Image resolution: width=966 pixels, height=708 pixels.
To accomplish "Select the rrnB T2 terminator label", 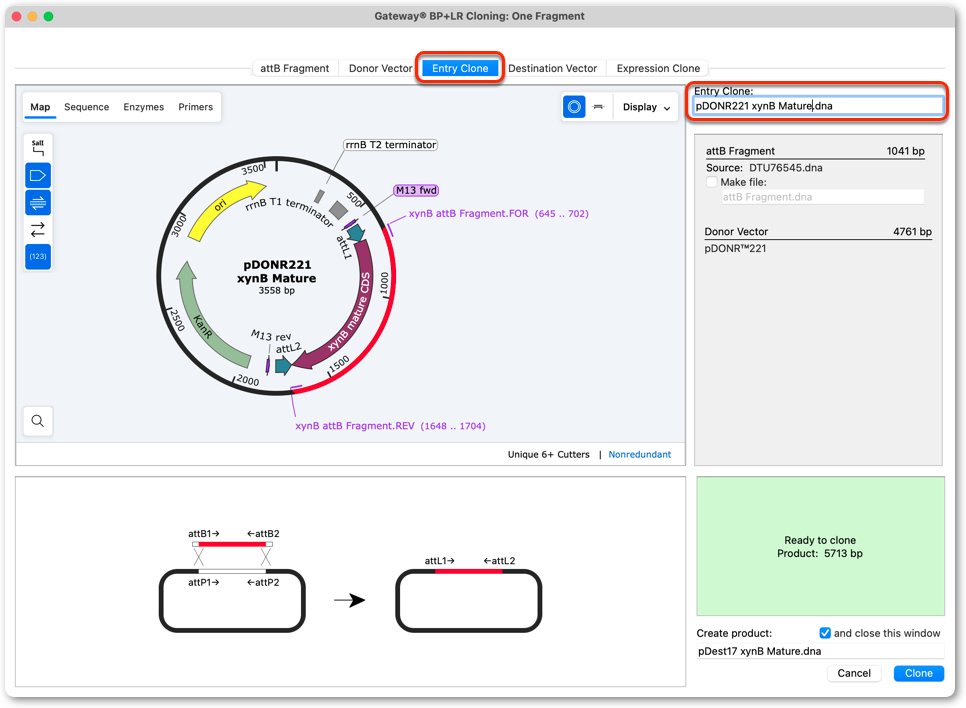I will coord(391,145).
